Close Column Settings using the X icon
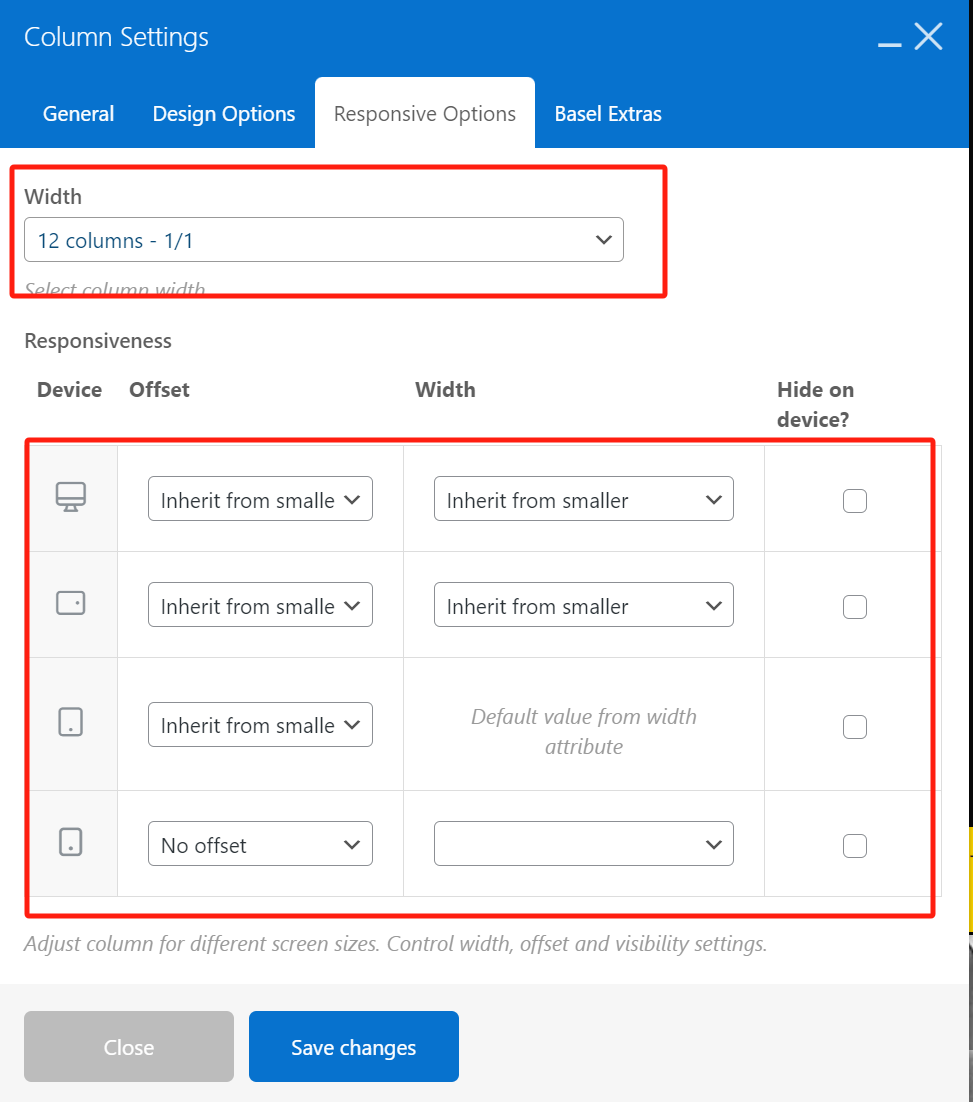The width and height of the screenshot is (973, 1102). point(929,37)
